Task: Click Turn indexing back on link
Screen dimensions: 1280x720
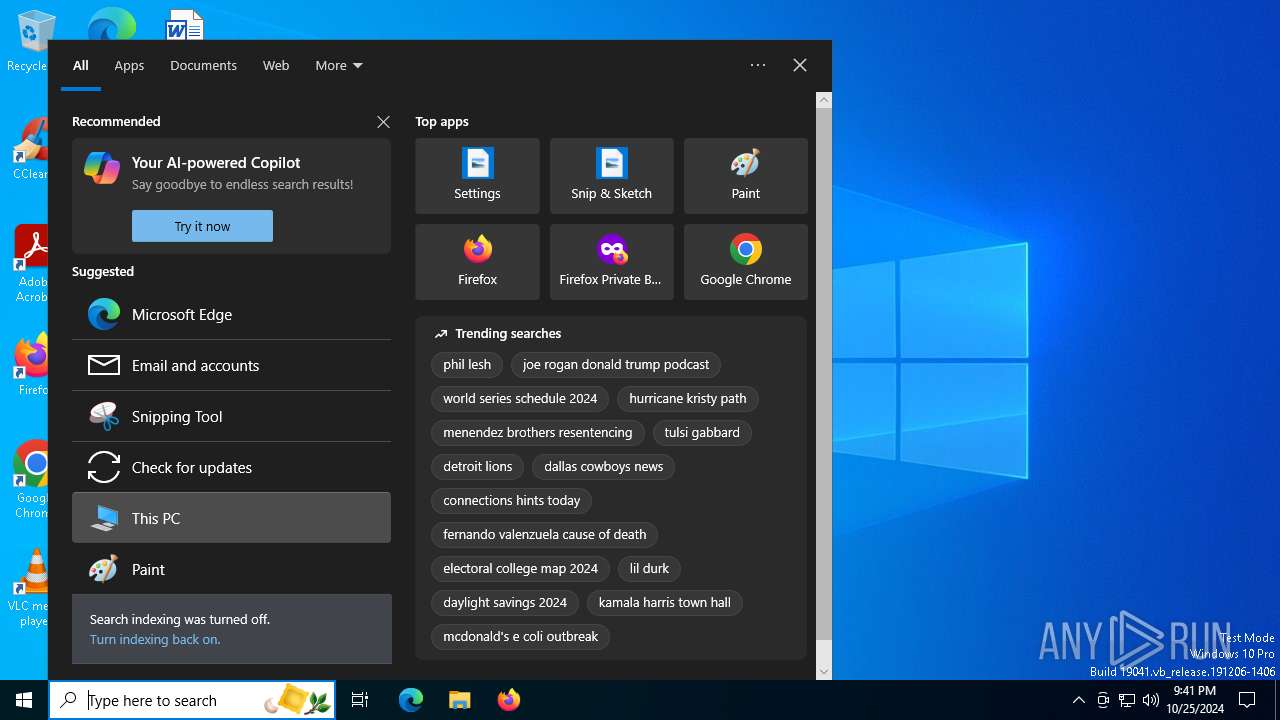Action: point(155,639)
